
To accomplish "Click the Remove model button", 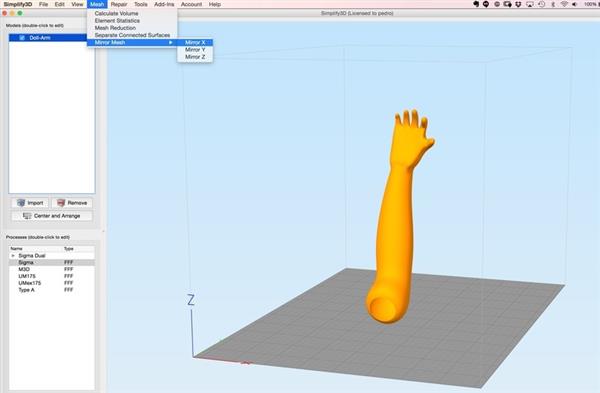I will coord(72,203).
